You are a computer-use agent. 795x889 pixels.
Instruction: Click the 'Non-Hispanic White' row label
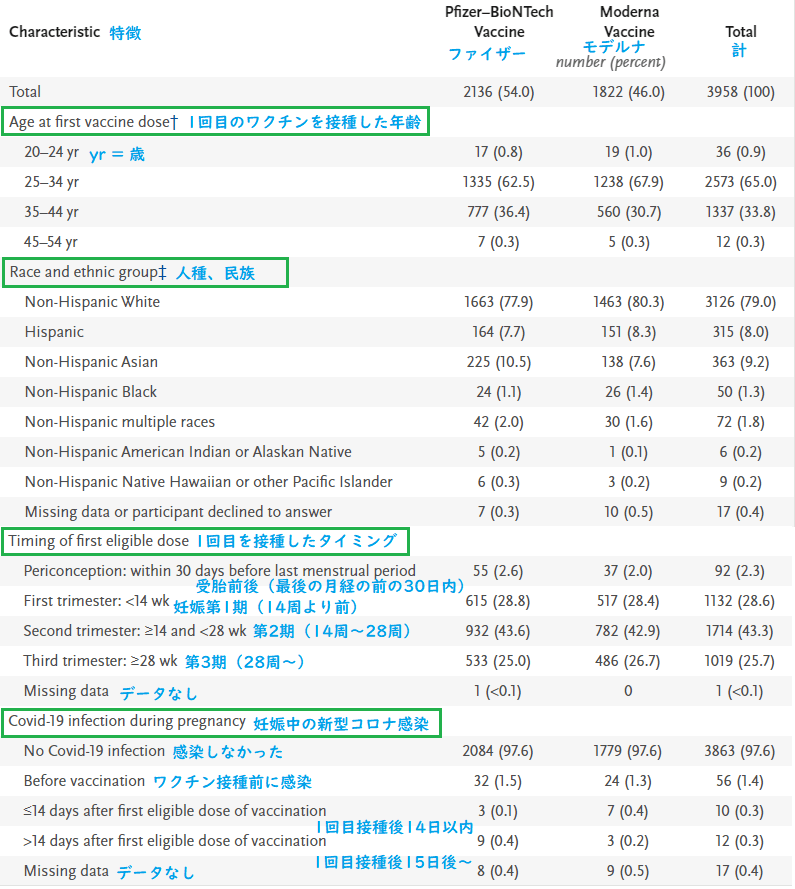point(92,302)
